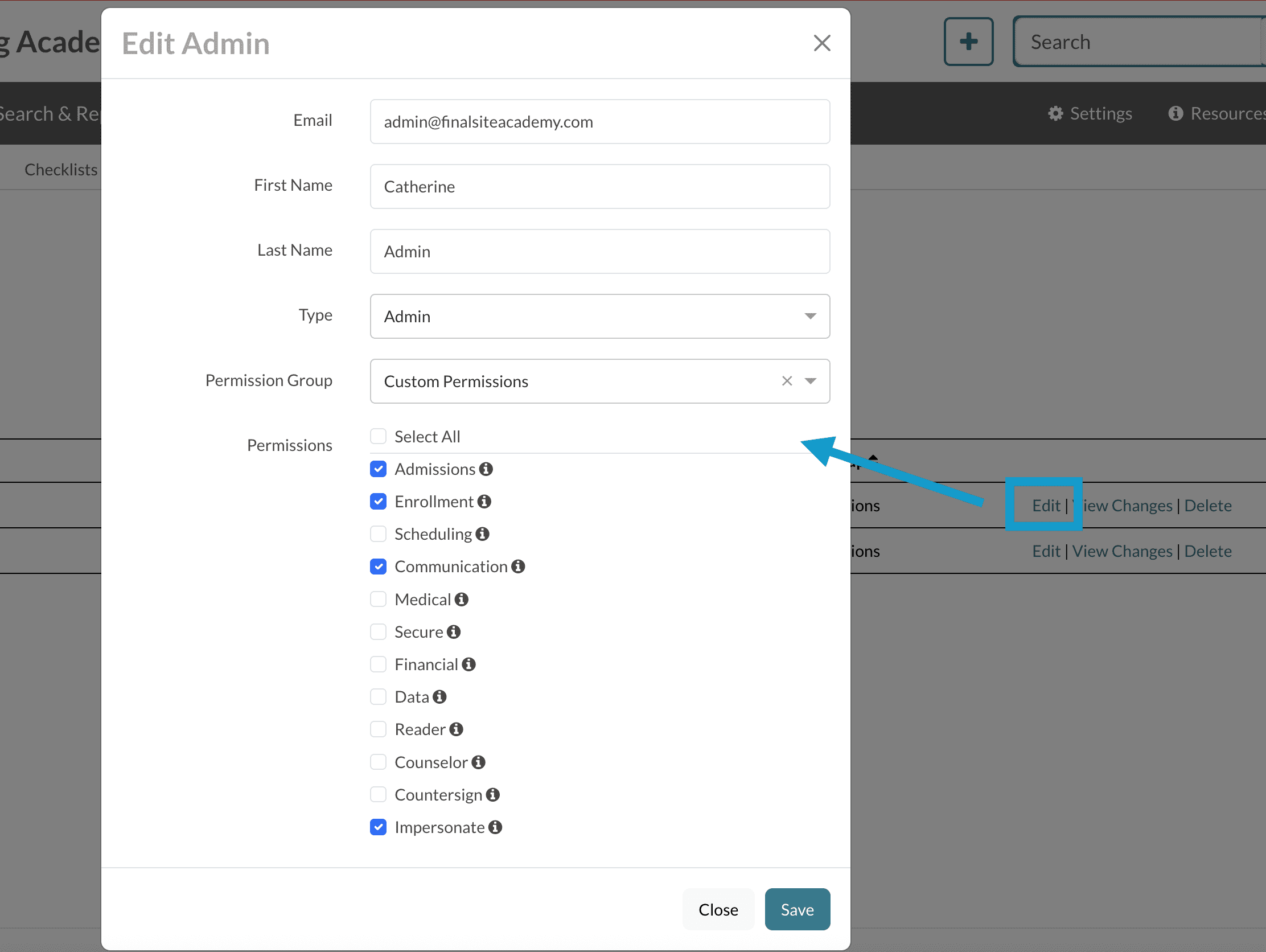Click into the First Name field
Image resolution: width=1266 pixels, height=952 pixels.
(x=599, y=187)
